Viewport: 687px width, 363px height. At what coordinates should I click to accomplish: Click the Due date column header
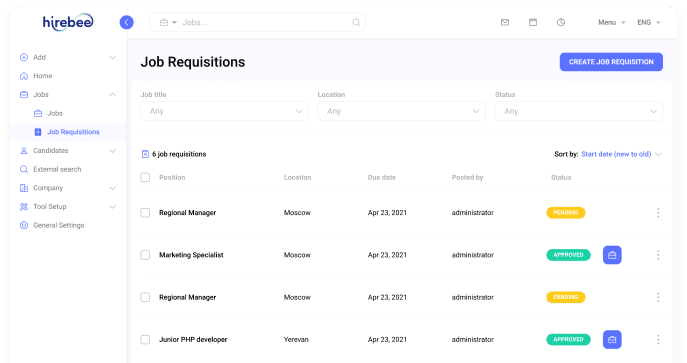(x=382, y=177)
